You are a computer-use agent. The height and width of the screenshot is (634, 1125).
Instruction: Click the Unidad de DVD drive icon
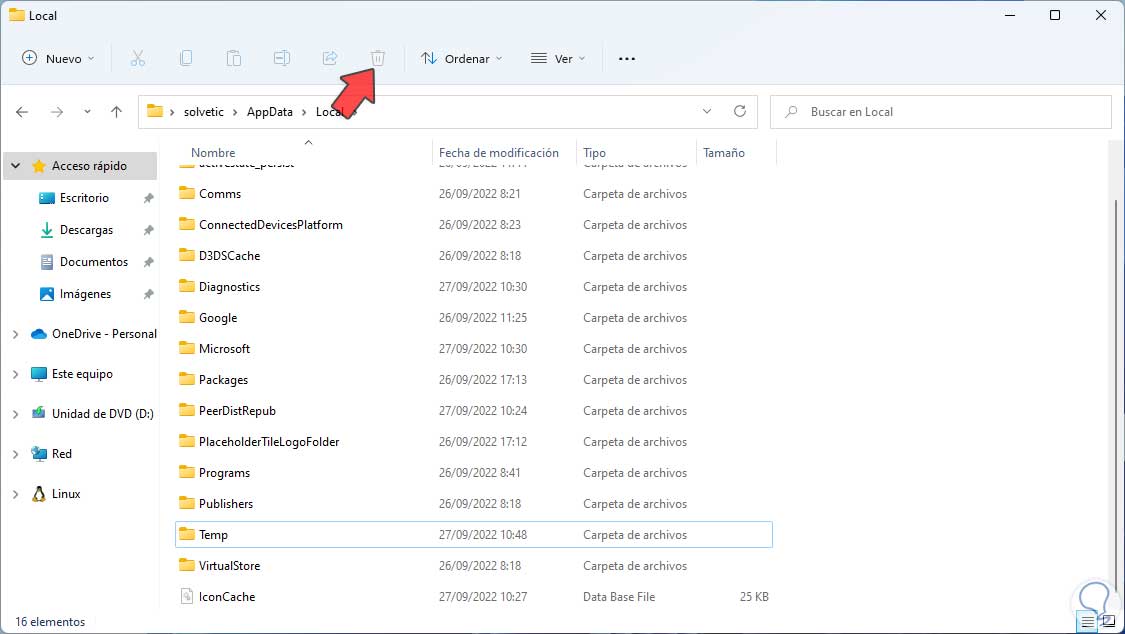coord(39,413)
